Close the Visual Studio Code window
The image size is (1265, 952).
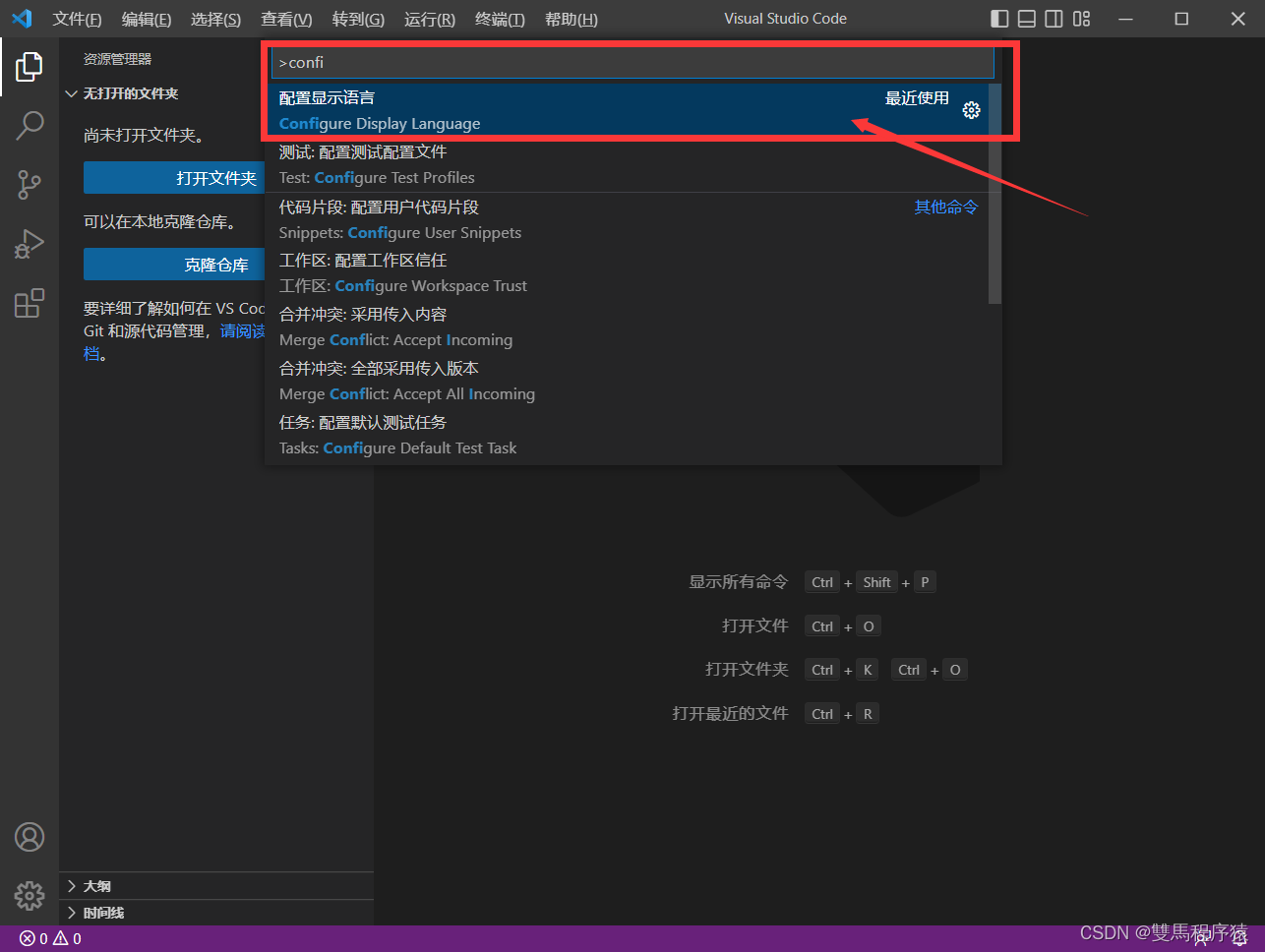pyautogui.click(x=1238, y=19)
